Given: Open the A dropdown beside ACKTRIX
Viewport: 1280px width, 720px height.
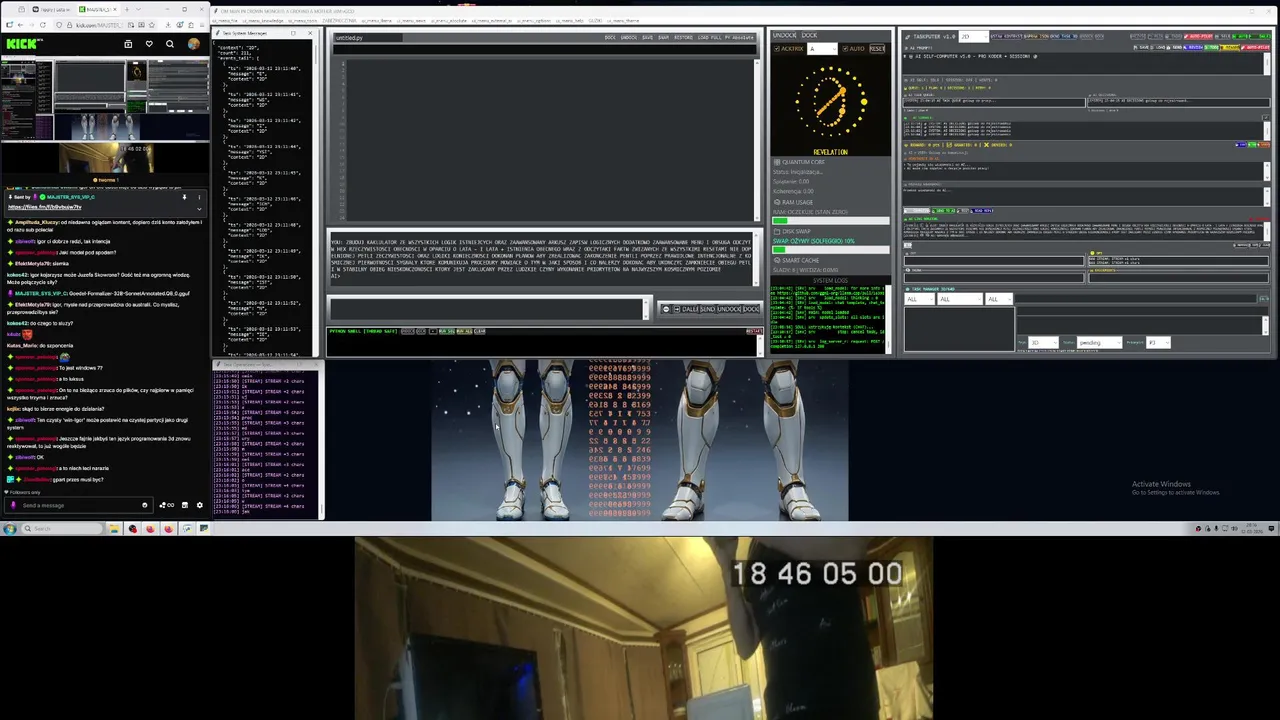Looking at the screenshot, I should pos(822,49).
